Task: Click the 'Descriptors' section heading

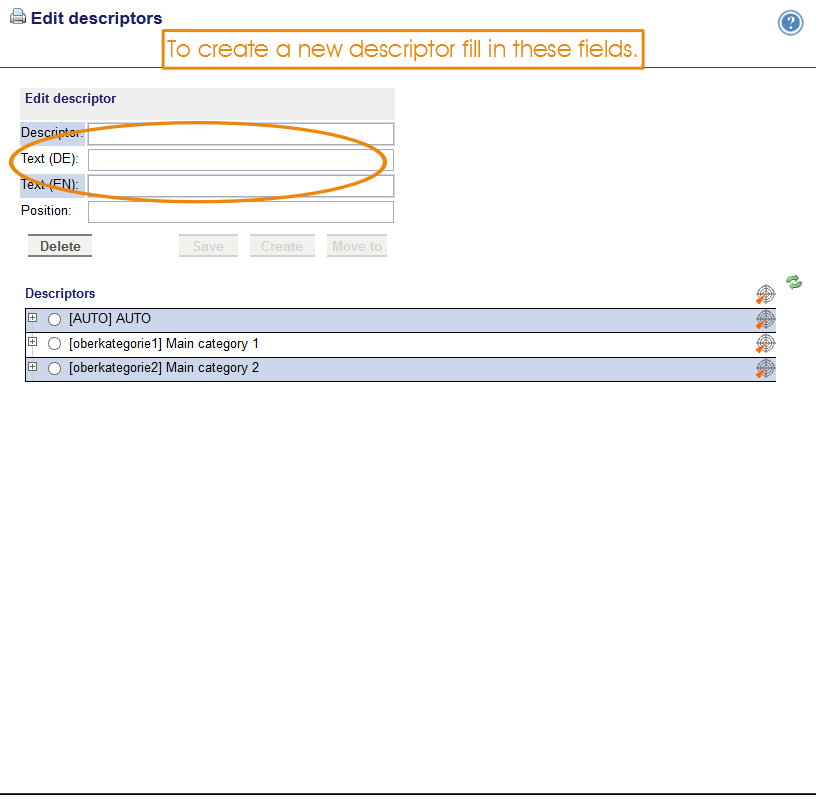Action: [60, 294]
